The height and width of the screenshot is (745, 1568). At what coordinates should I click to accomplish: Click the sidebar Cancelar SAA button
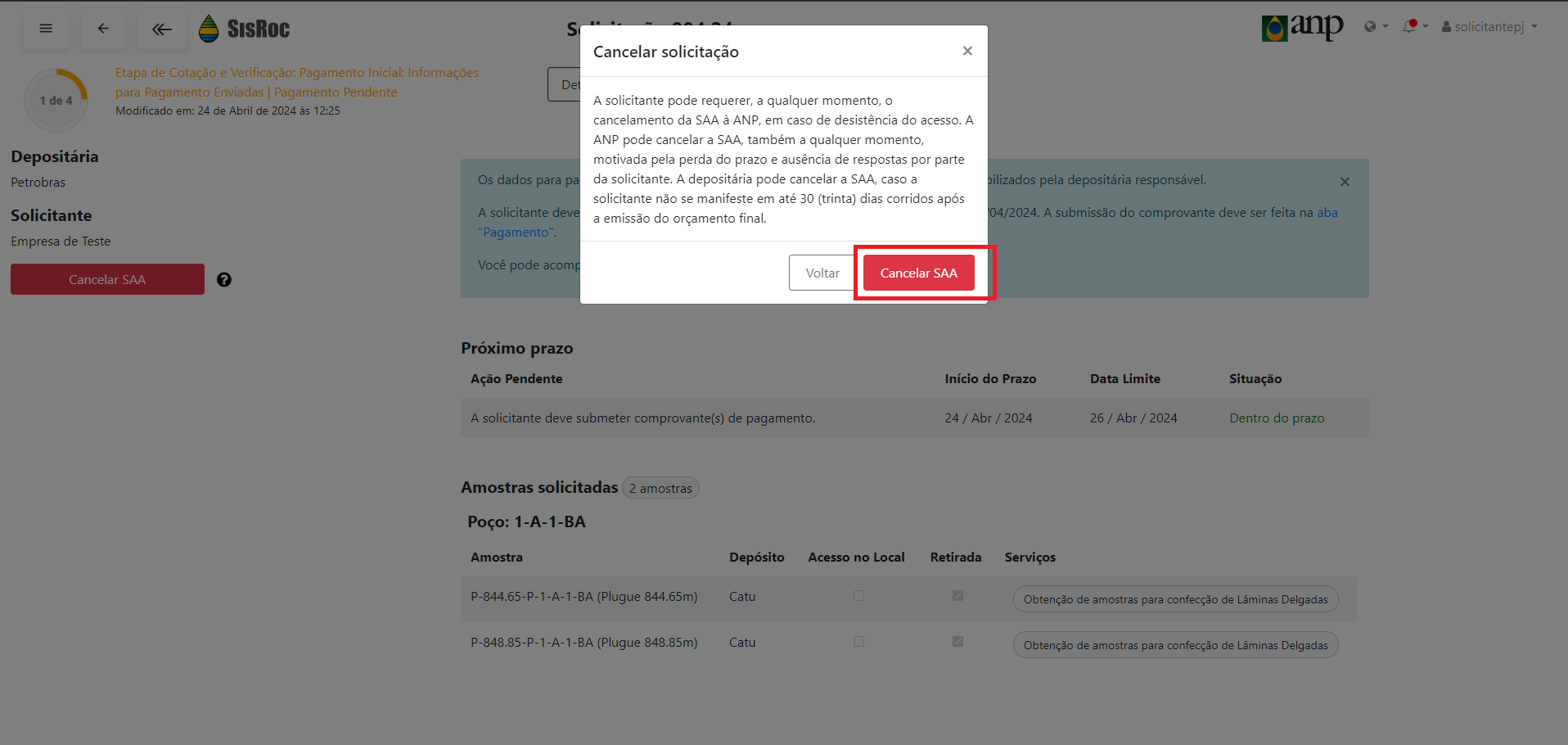click(107, 279)
